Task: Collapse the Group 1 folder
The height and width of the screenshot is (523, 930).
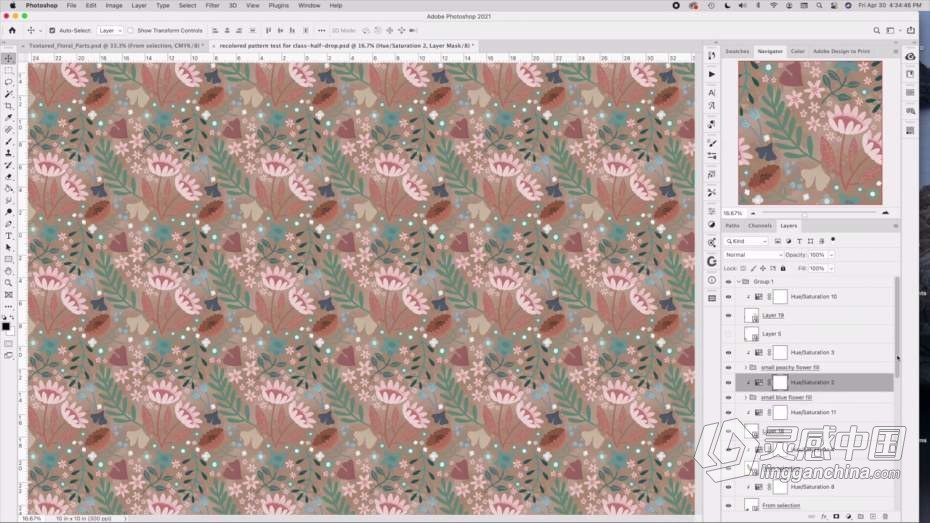Action: pyautogui.click(x=738, y=282)
